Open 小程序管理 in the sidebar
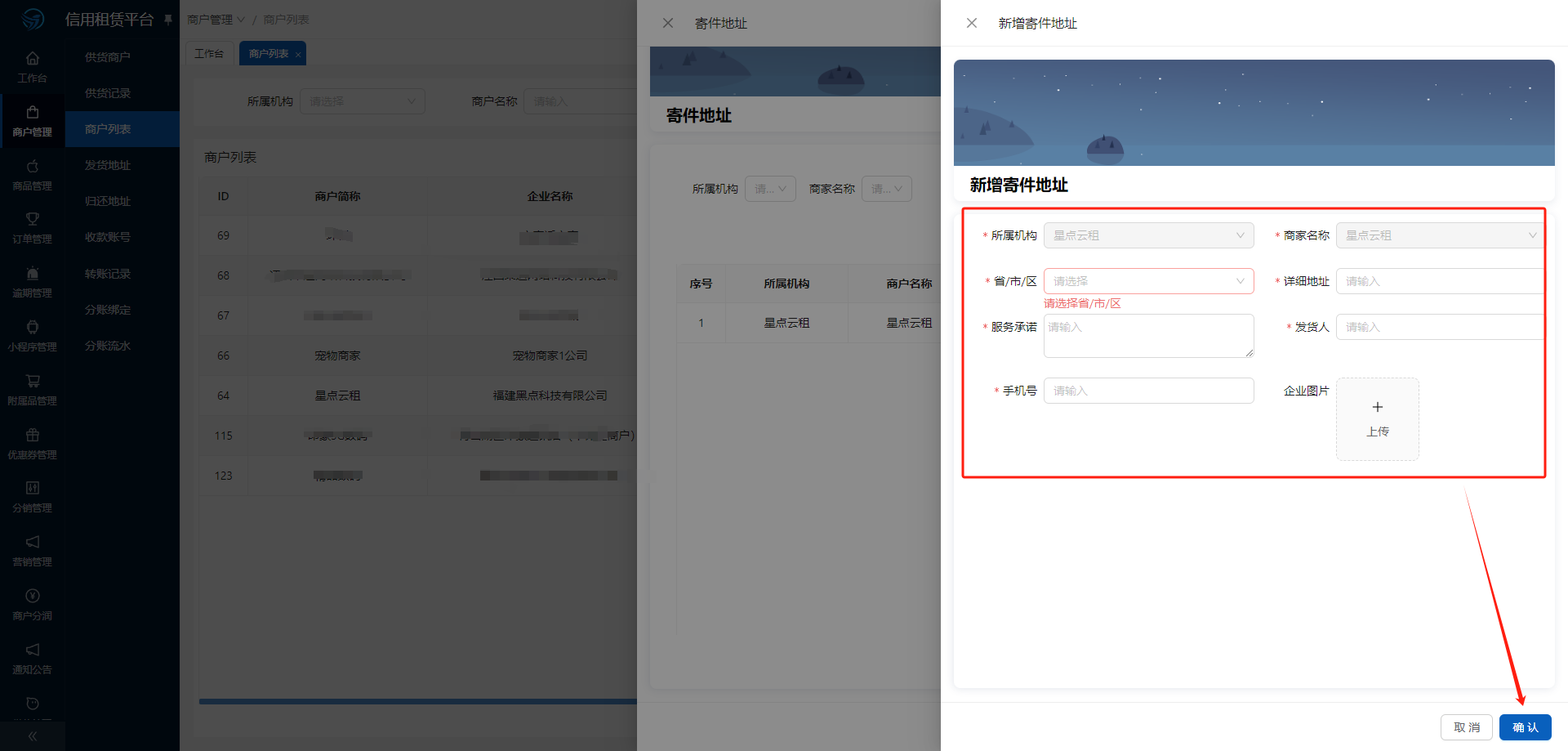Viewport: 1568px width, 751px height. [33, 336]
